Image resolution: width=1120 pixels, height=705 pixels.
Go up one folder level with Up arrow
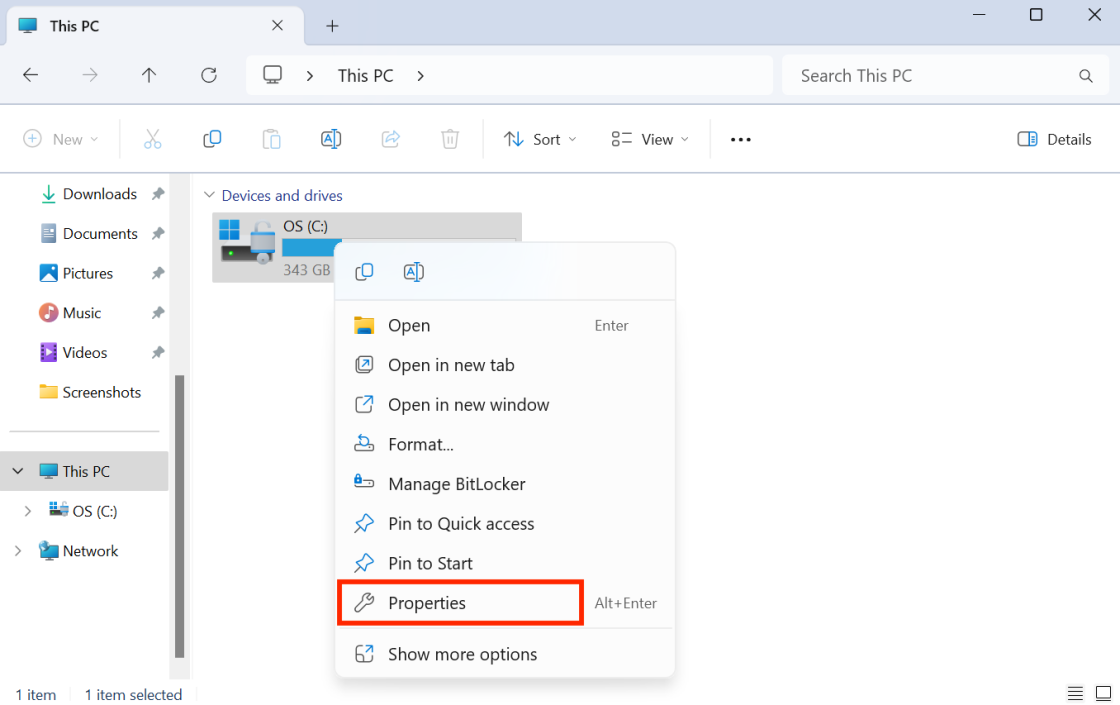point(149,75)
